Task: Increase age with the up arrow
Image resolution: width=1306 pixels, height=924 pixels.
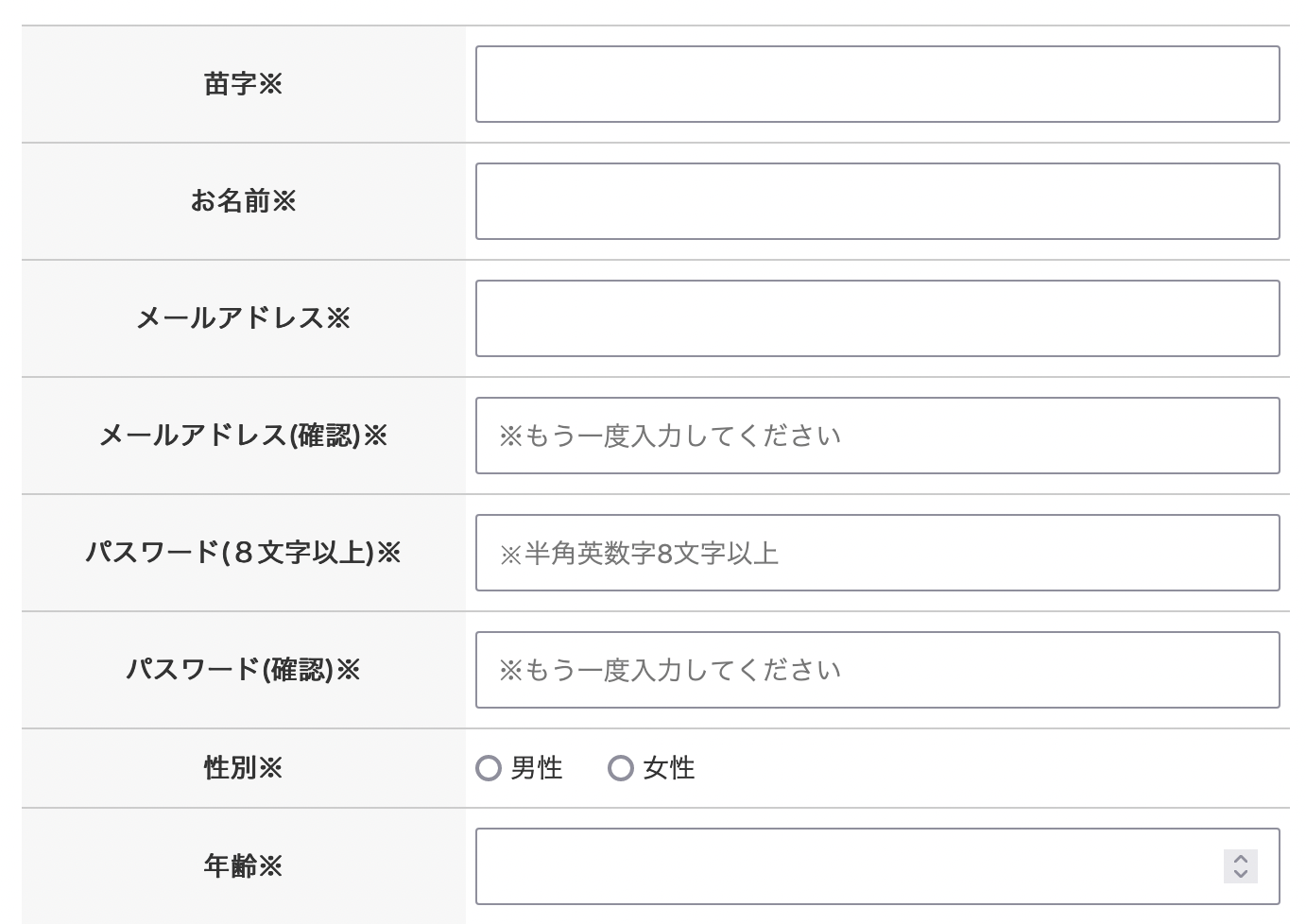Action: [x=1240, y=859]
